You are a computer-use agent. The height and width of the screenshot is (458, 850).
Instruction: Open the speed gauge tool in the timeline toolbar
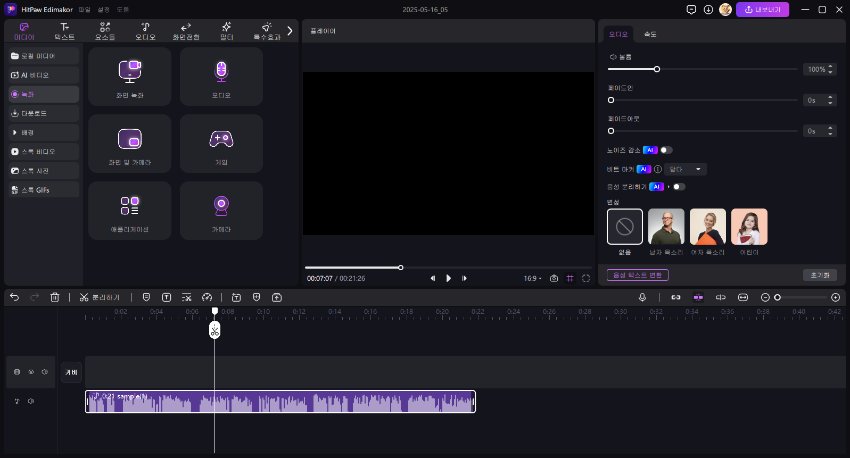click(x=207, y=297)
